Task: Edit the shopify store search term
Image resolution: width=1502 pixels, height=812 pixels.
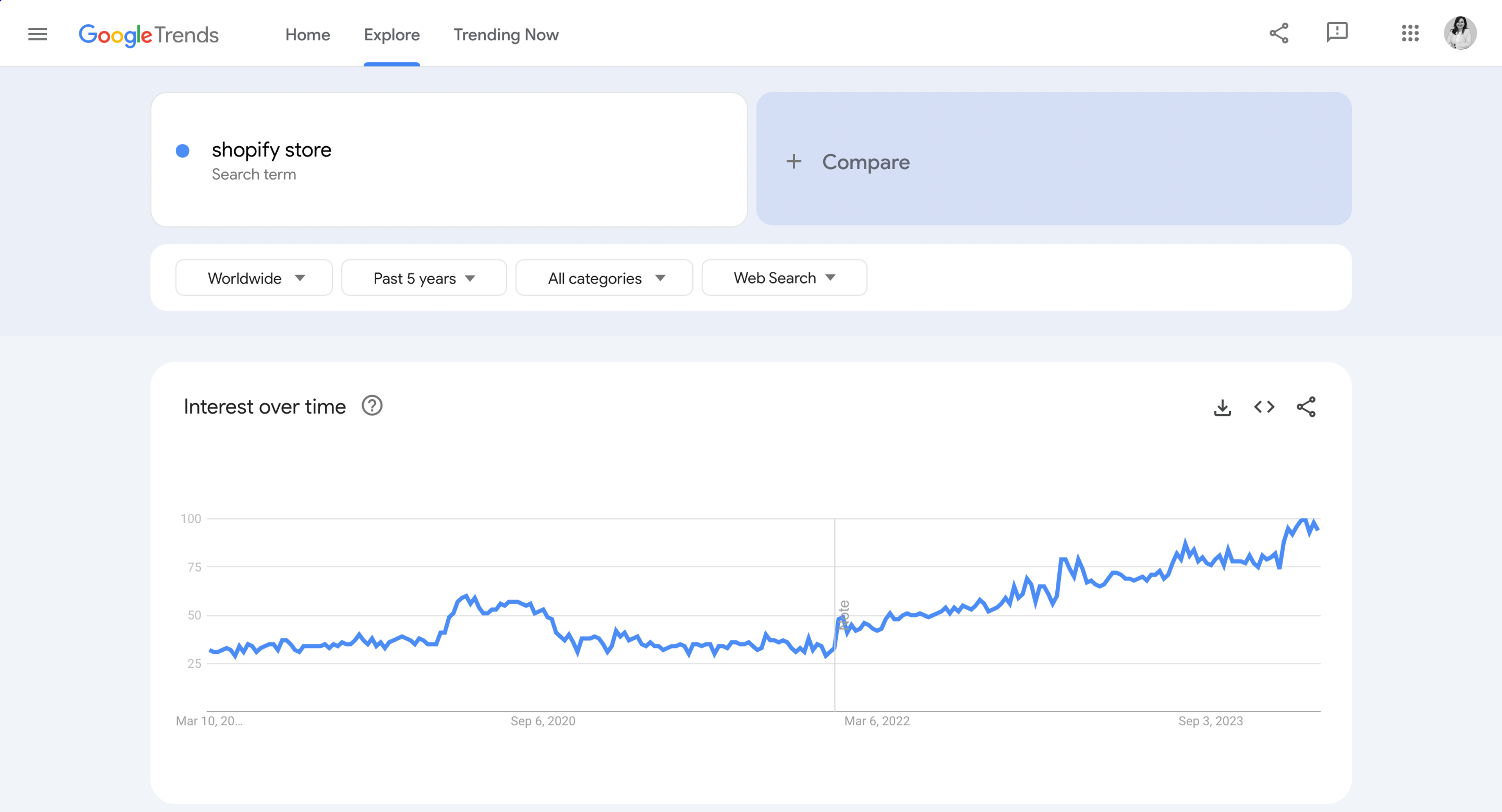Action: [x=271, y=151]
